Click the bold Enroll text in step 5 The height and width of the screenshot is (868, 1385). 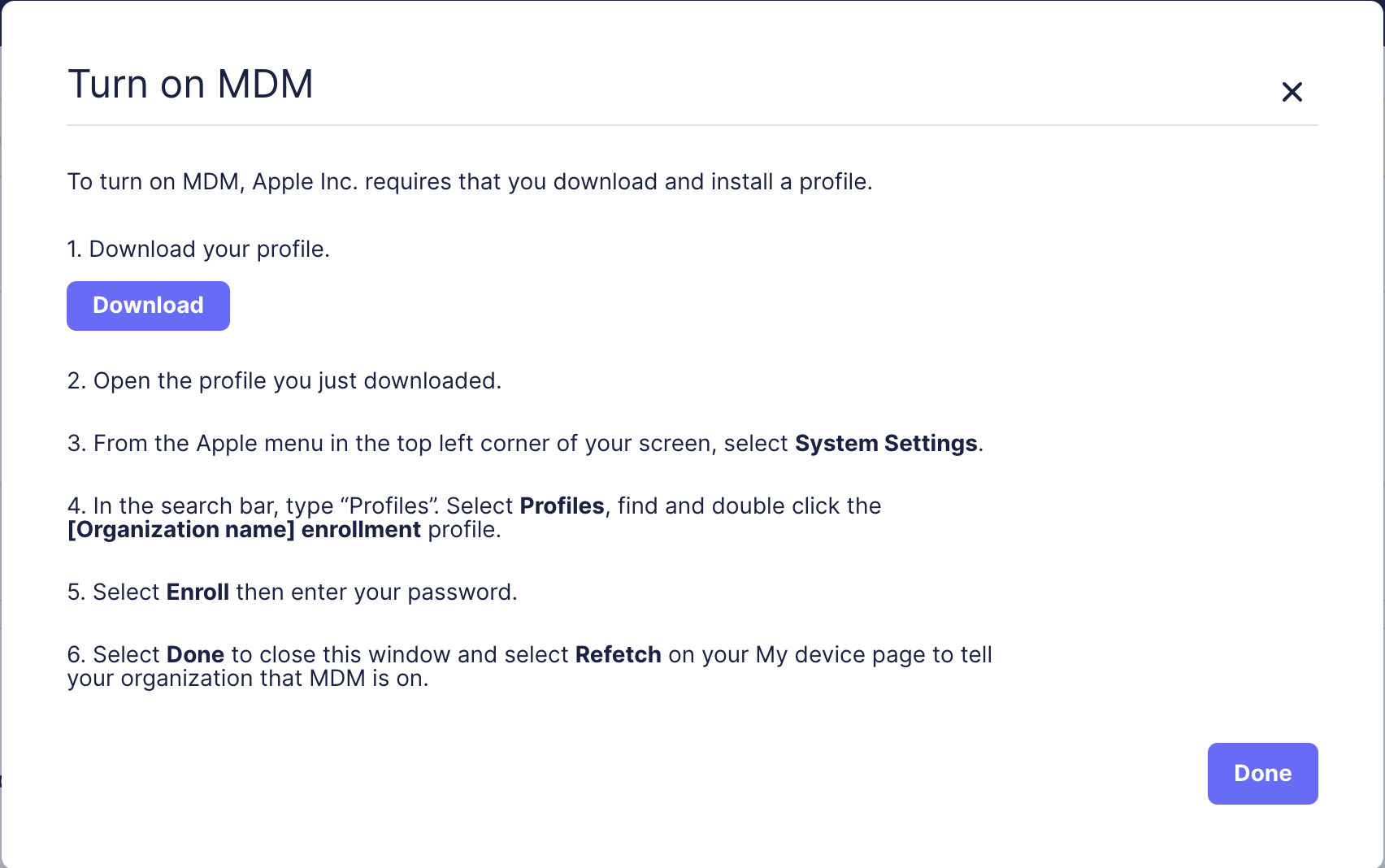click(197, 592)
